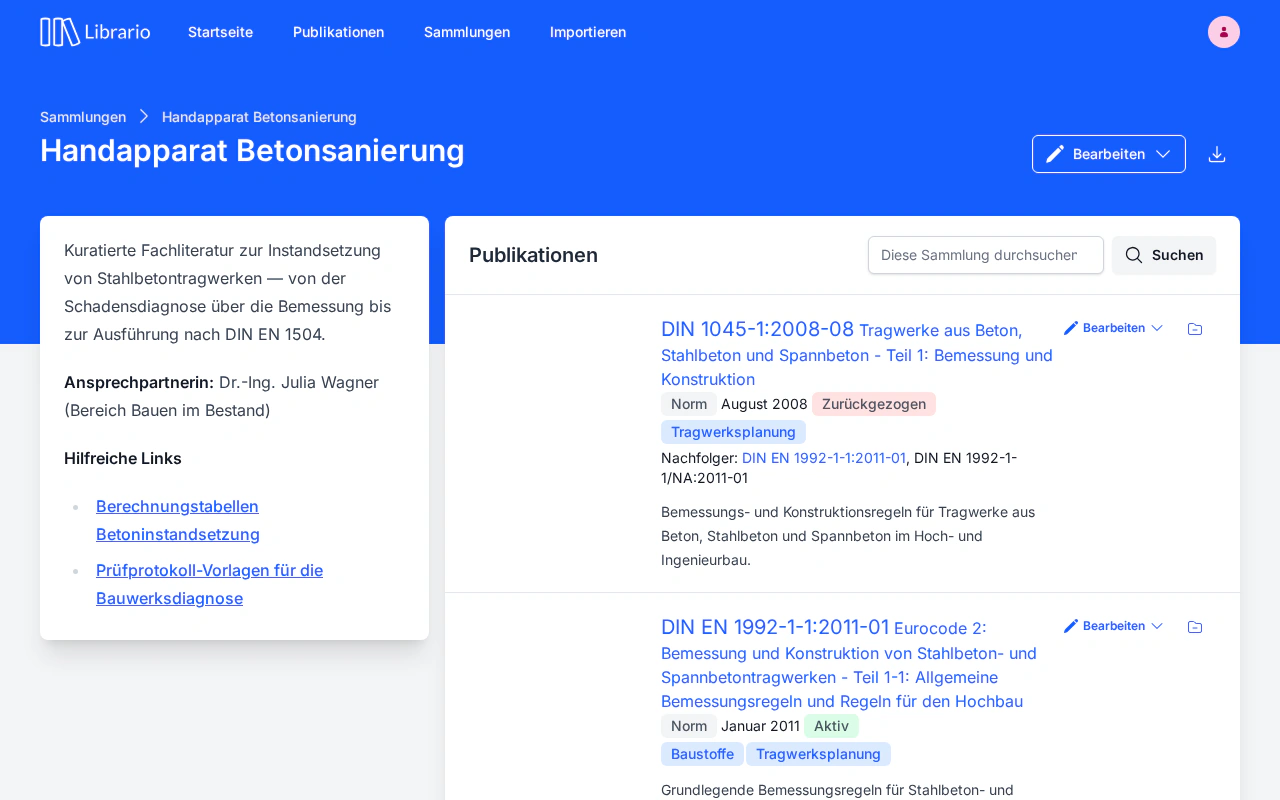Open Prüfprotokoll-Vorlagen für die Bauwerksdiagnose link

[209, 584]
